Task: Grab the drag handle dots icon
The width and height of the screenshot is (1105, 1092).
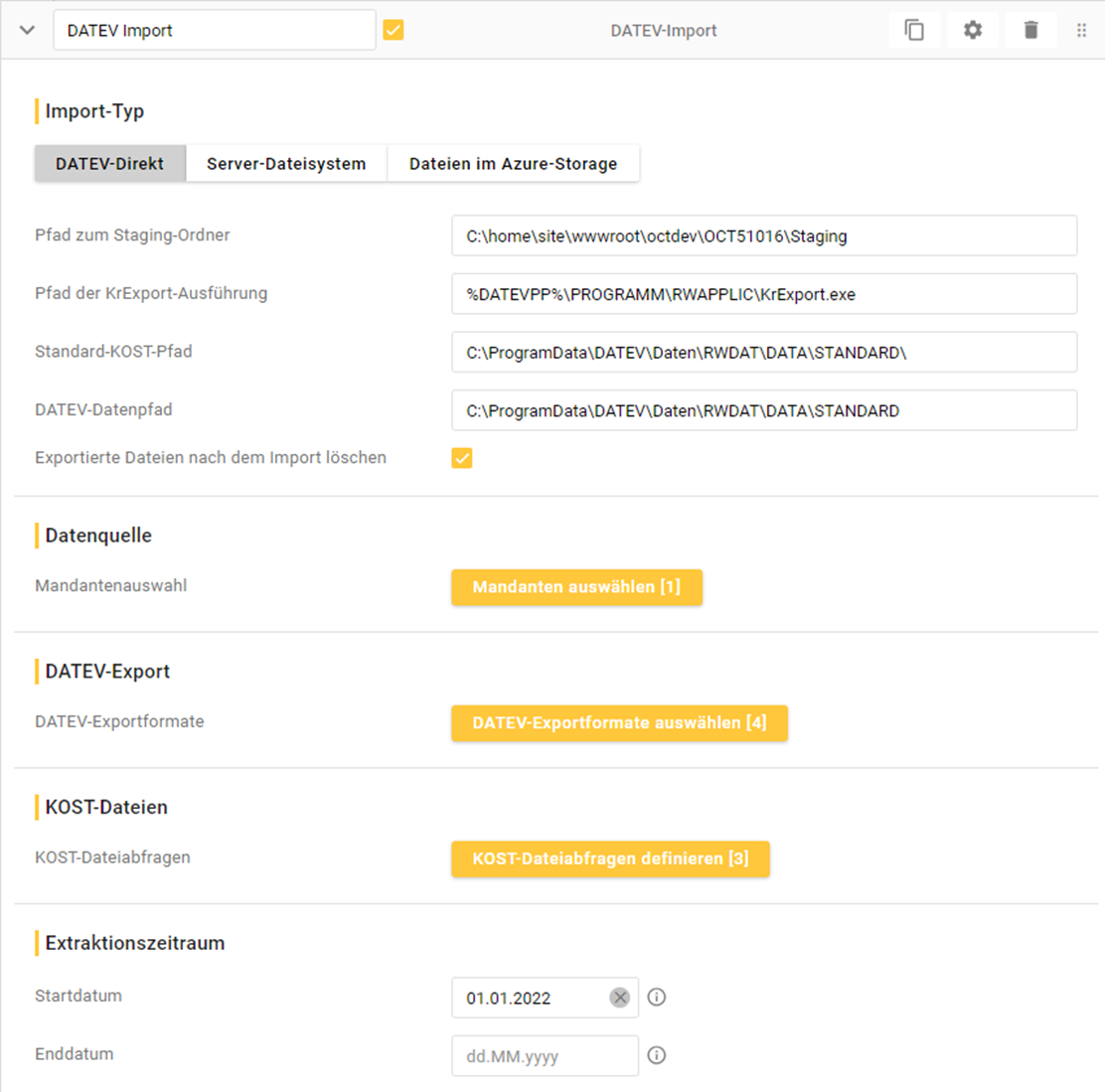Action: point(1081,31)
